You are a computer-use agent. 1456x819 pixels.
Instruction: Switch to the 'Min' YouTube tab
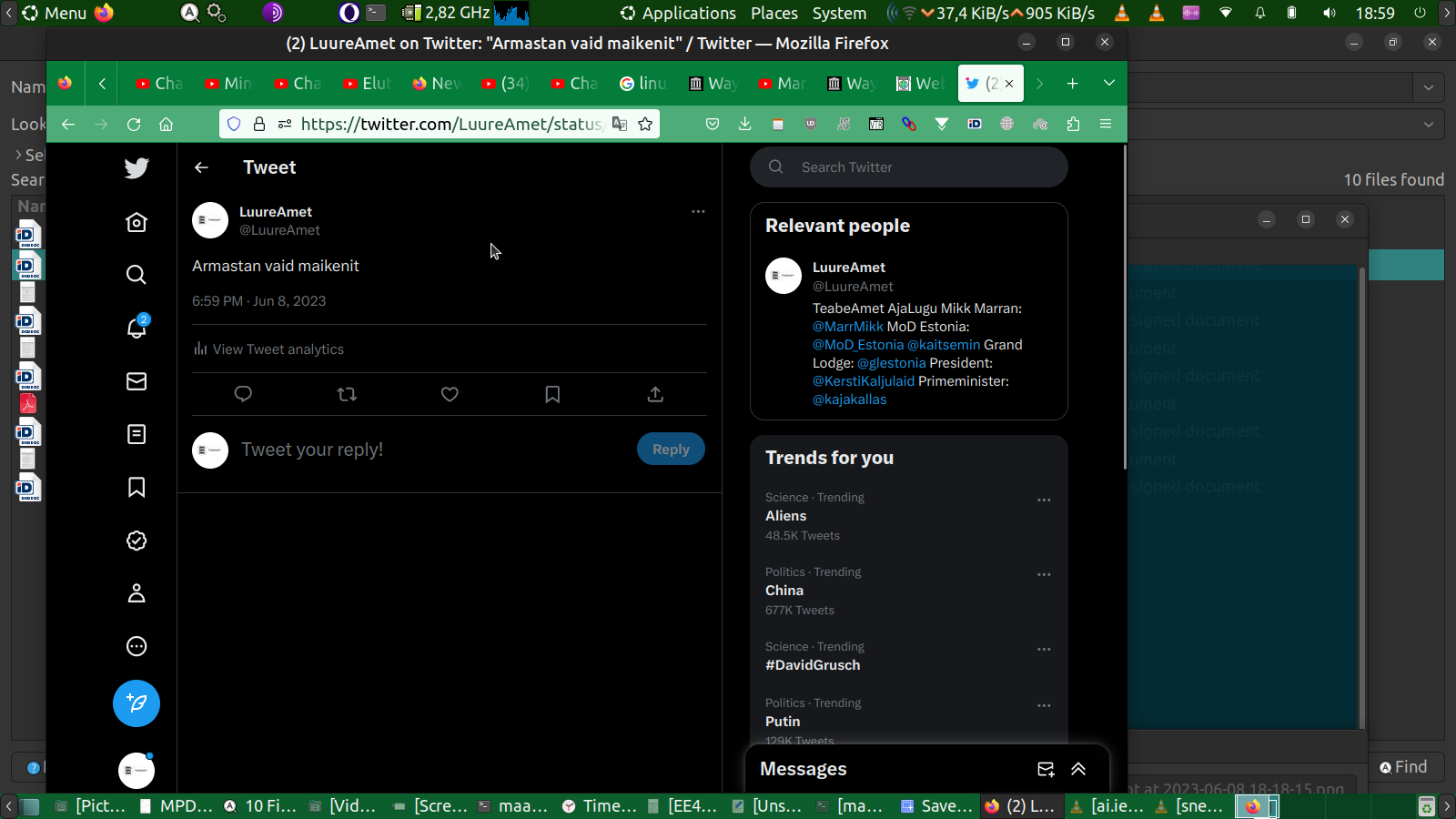pyautogui.click(x=227, y=83)
